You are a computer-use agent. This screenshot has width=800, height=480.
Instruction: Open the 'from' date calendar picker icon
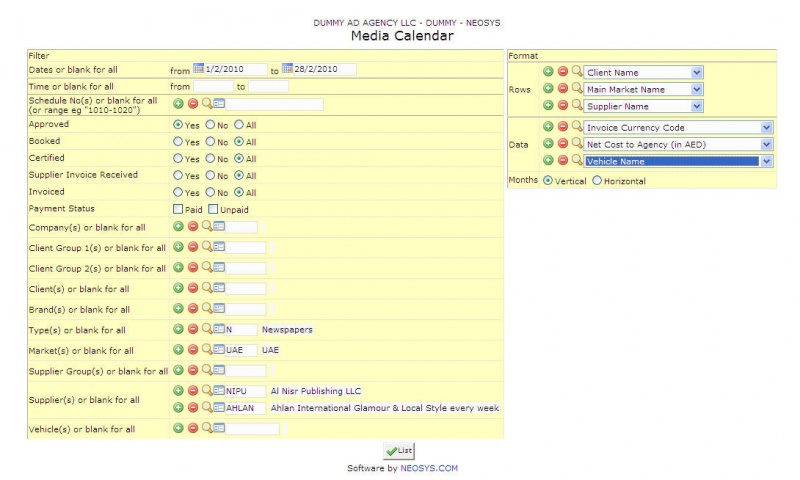198,68
